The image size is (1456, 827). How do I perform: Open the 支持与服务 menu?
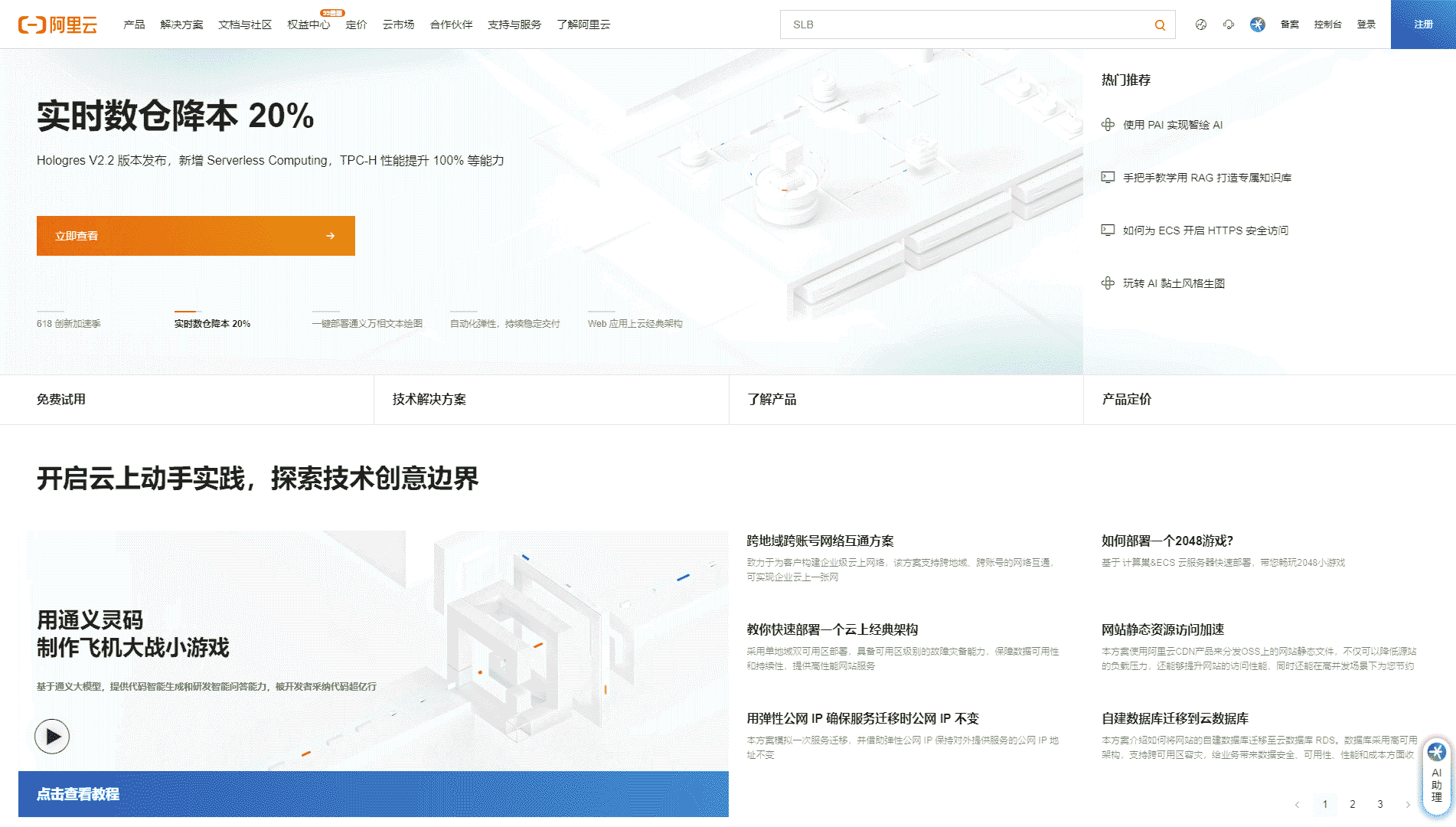[514, 25]
